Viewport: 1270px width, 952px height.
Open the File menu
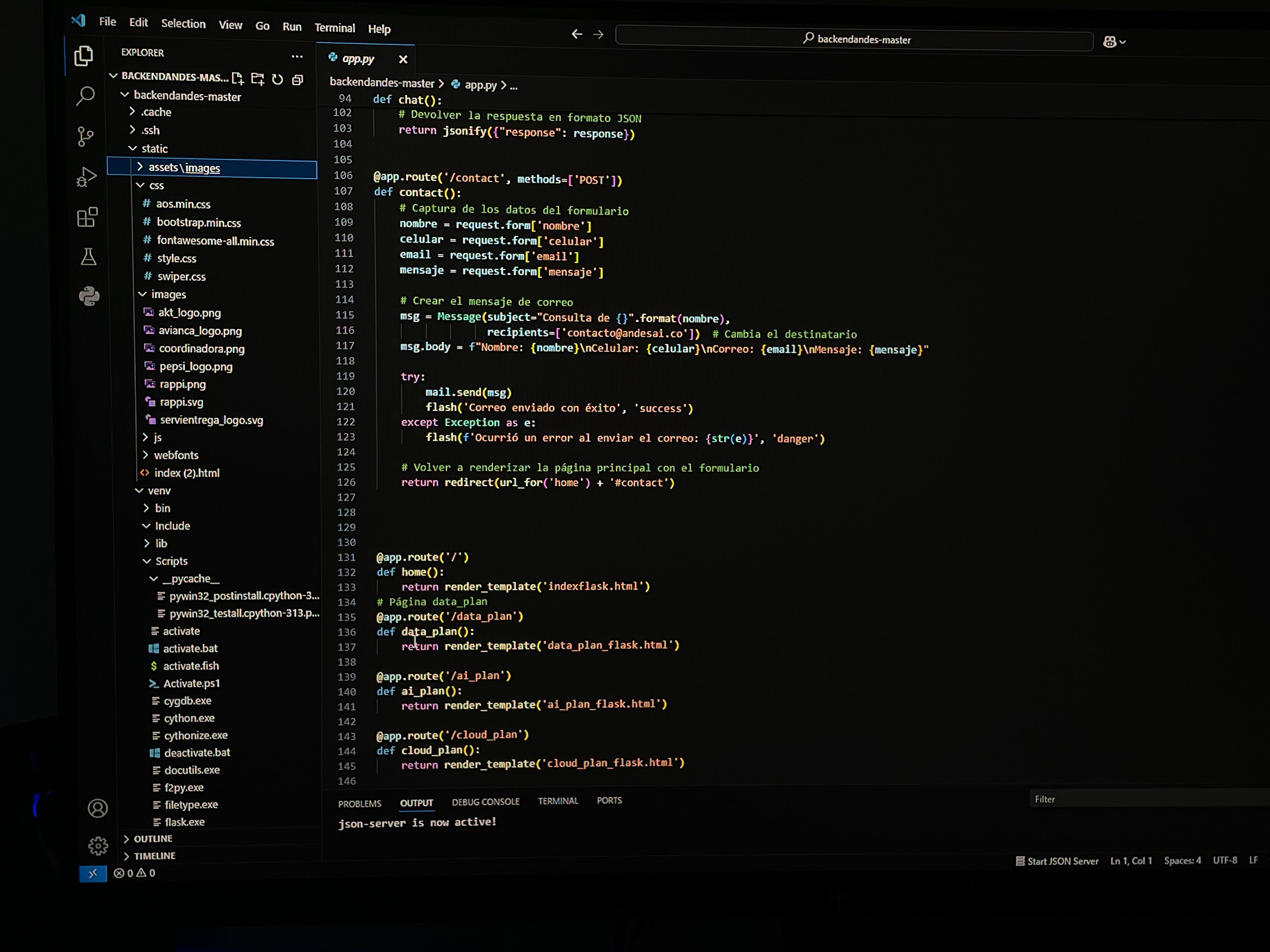coord(107,22)
